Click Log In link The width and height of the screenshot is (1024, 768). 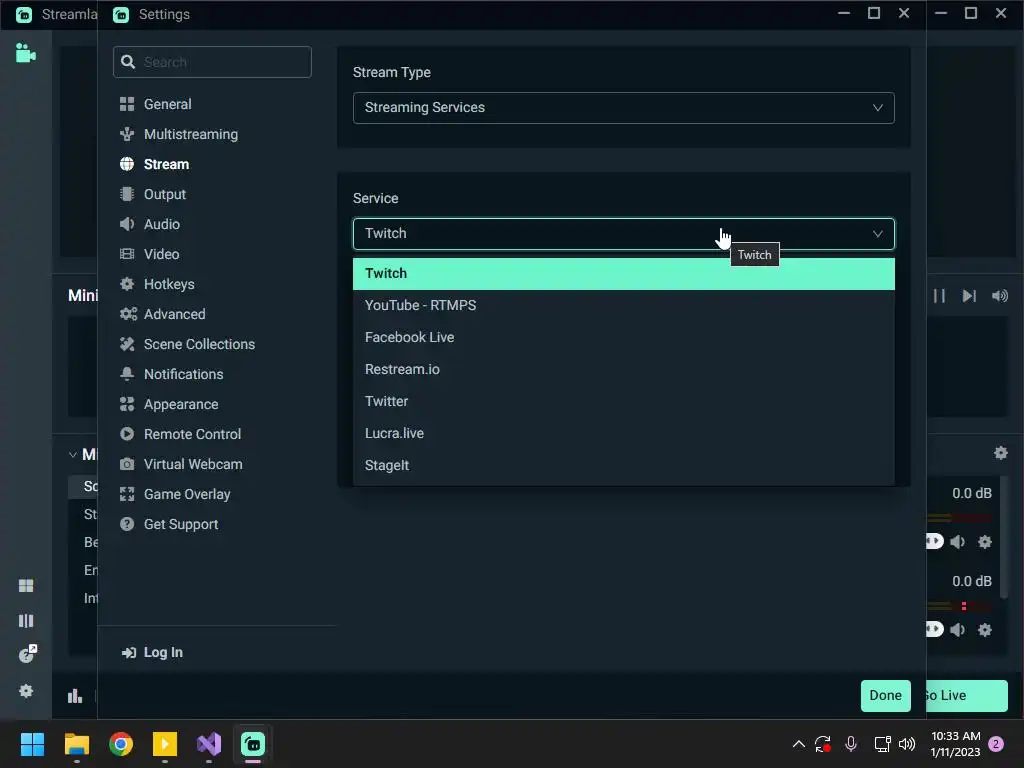tap(163, 652)
